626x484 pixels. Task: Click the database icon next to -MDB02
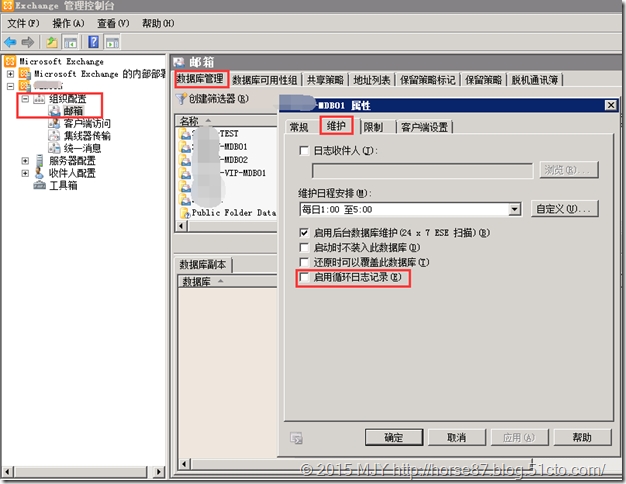[185, 160]
